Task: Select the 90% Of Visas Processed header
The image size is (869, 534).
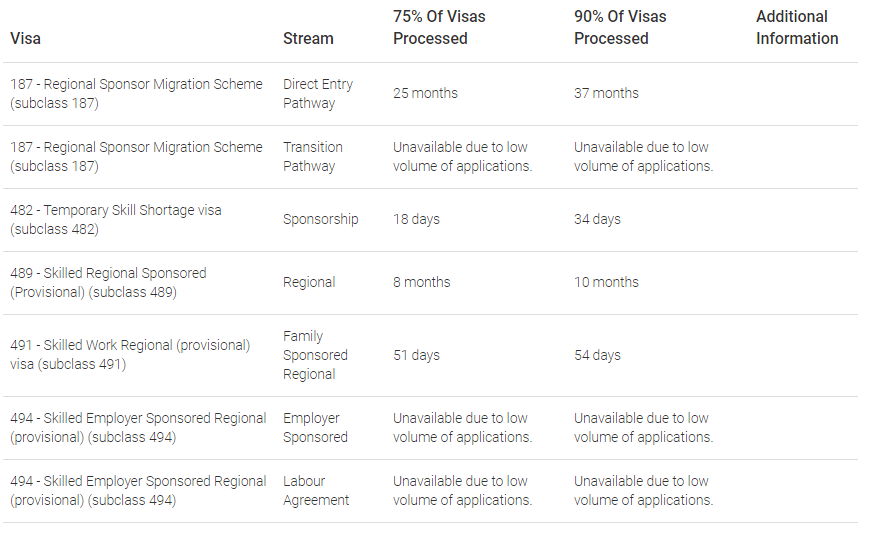Action: tap(620, 28)
